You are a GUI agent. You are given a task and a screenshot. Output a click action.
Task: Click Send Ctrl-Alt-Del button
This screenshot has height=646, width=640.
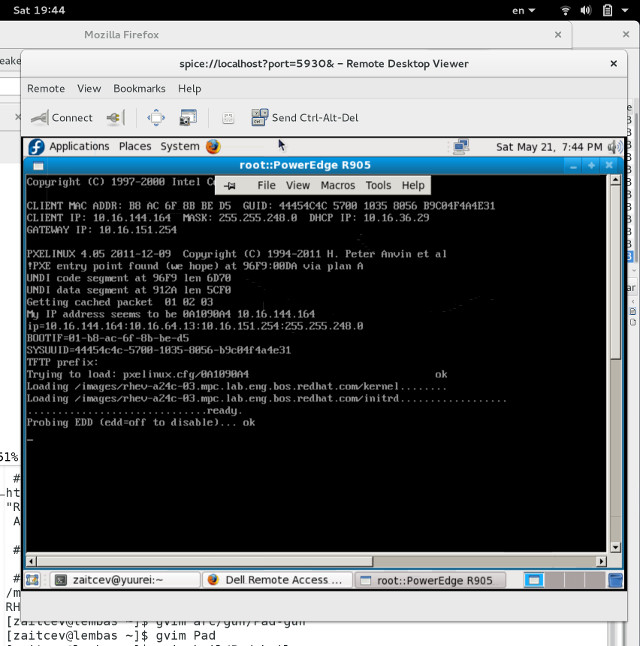[x=305, y=118]
